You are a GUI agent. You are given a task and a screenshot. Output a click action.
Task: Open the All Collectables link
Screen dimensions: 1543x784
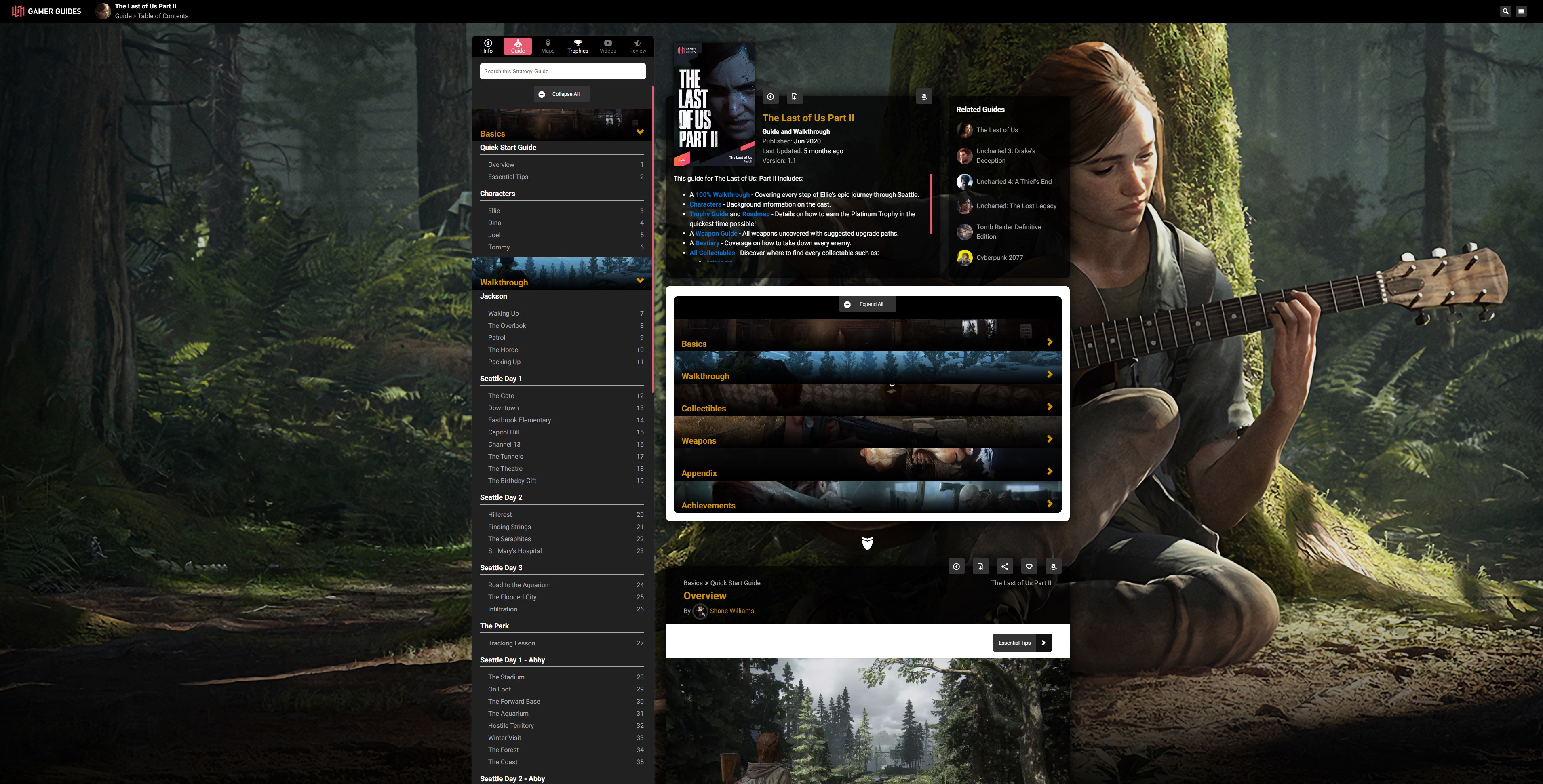click(712, 253)
